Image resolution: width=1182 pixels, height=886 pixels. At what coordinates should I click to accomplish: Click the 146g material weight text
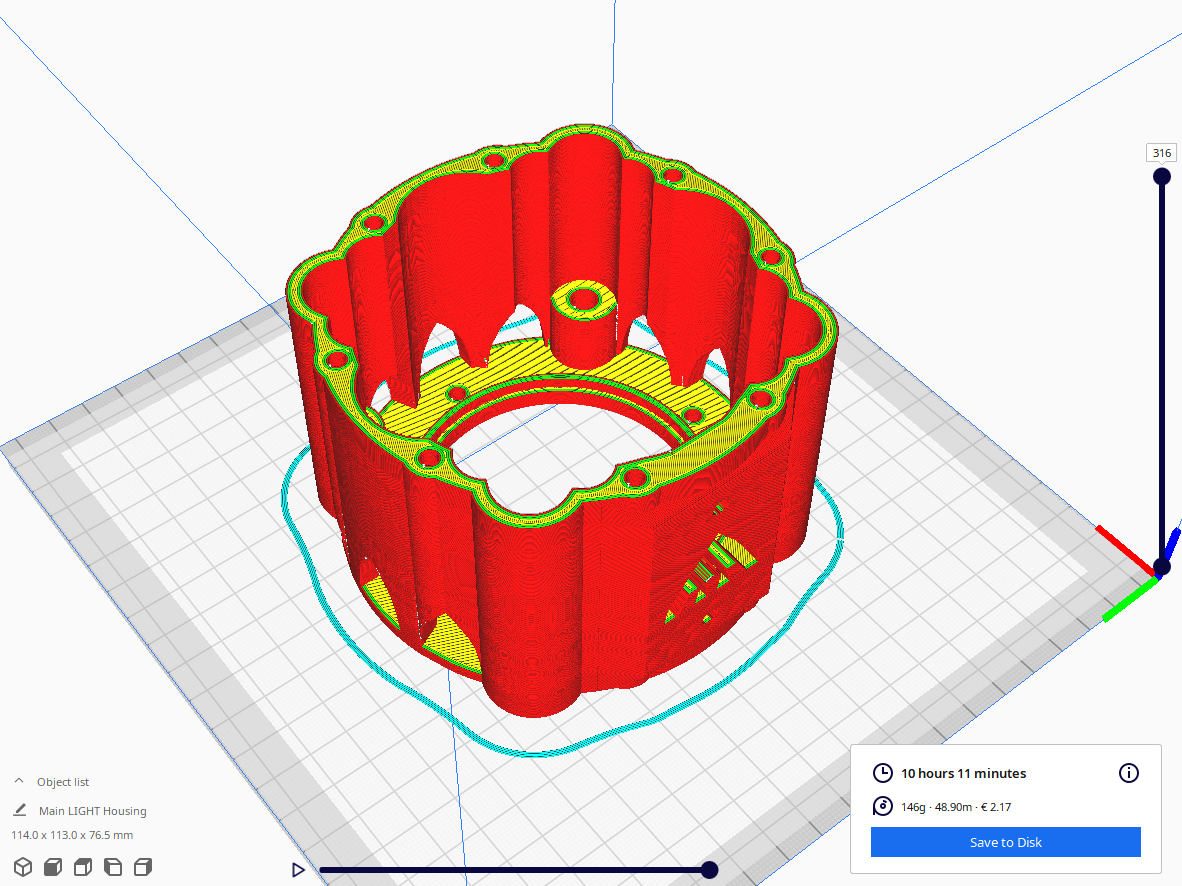(x=912, y=807)
